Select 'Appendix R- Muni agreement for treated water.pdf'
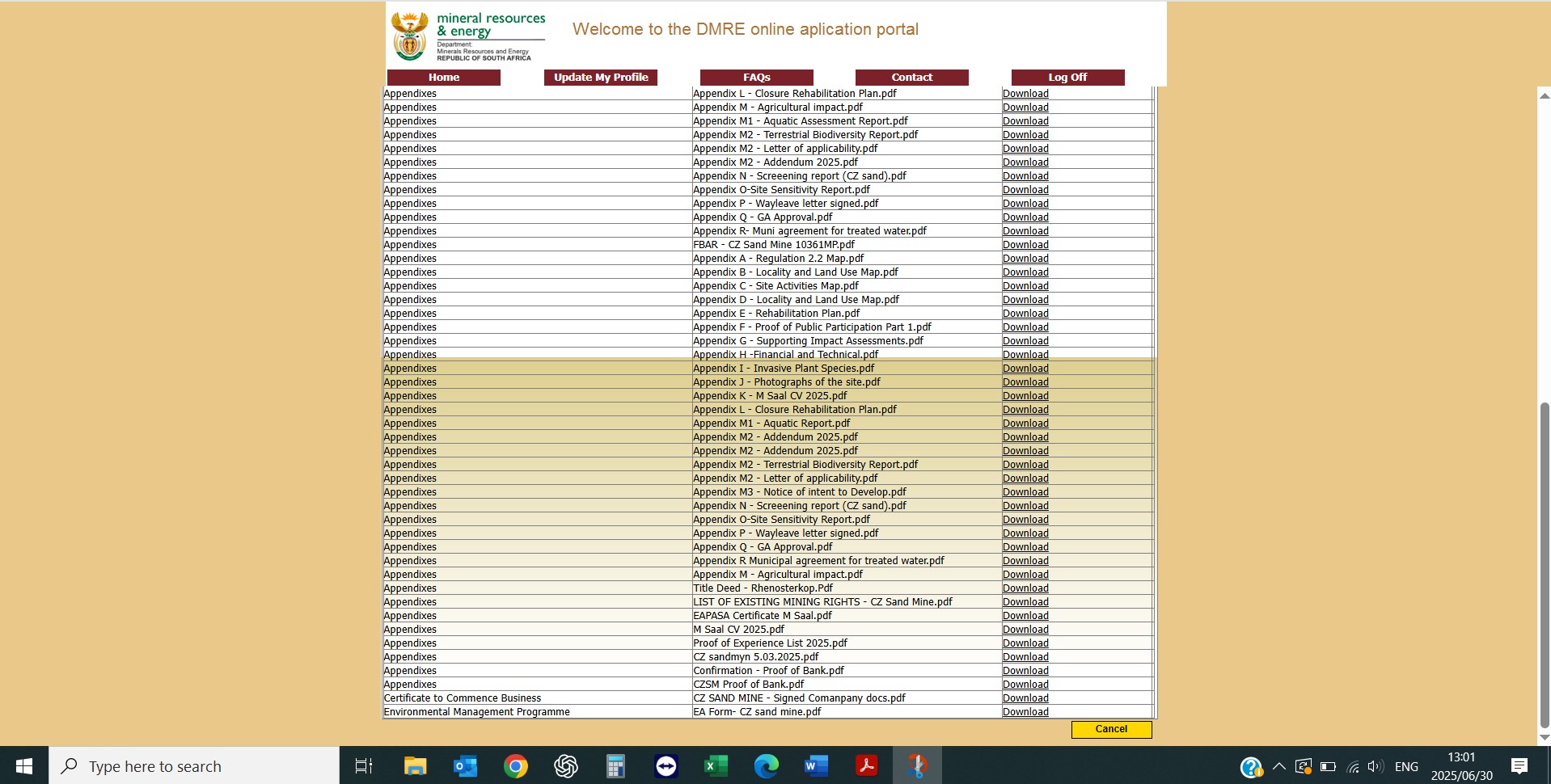The image size is (1551, 784). [x=809, y=230]
